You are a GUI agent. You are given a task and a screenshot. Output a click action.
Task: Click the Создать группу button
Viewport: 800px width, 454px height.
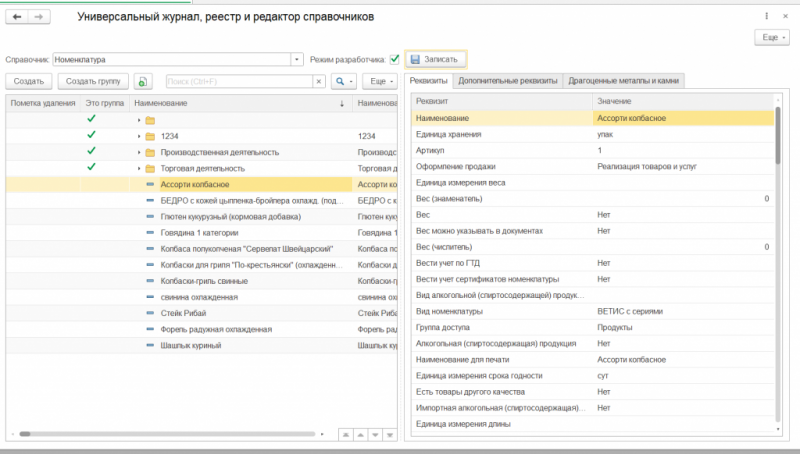point(93,82)
